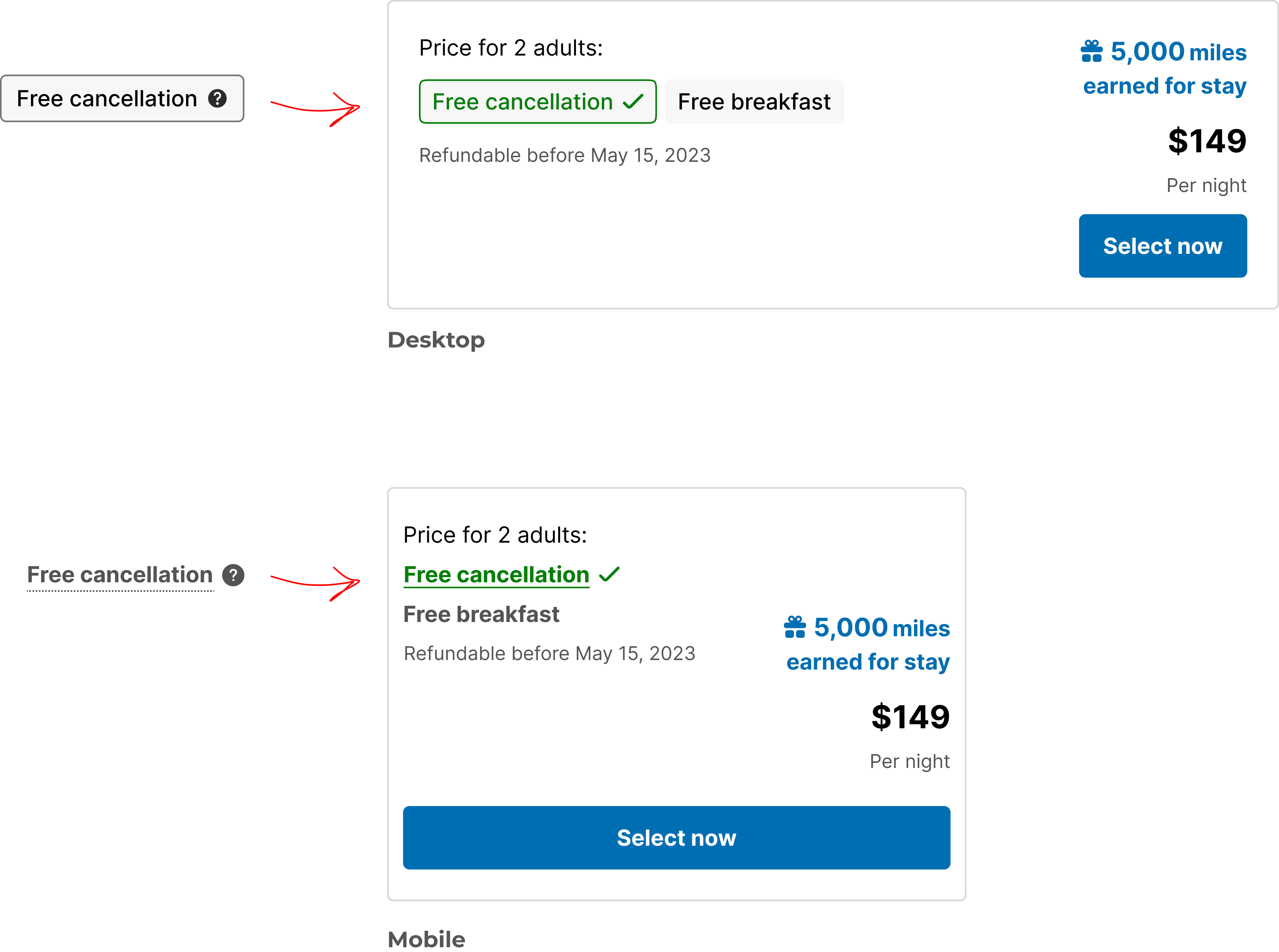
Task: Toggle Free breakfast option in the mobile card
Action: click(481, 614)
